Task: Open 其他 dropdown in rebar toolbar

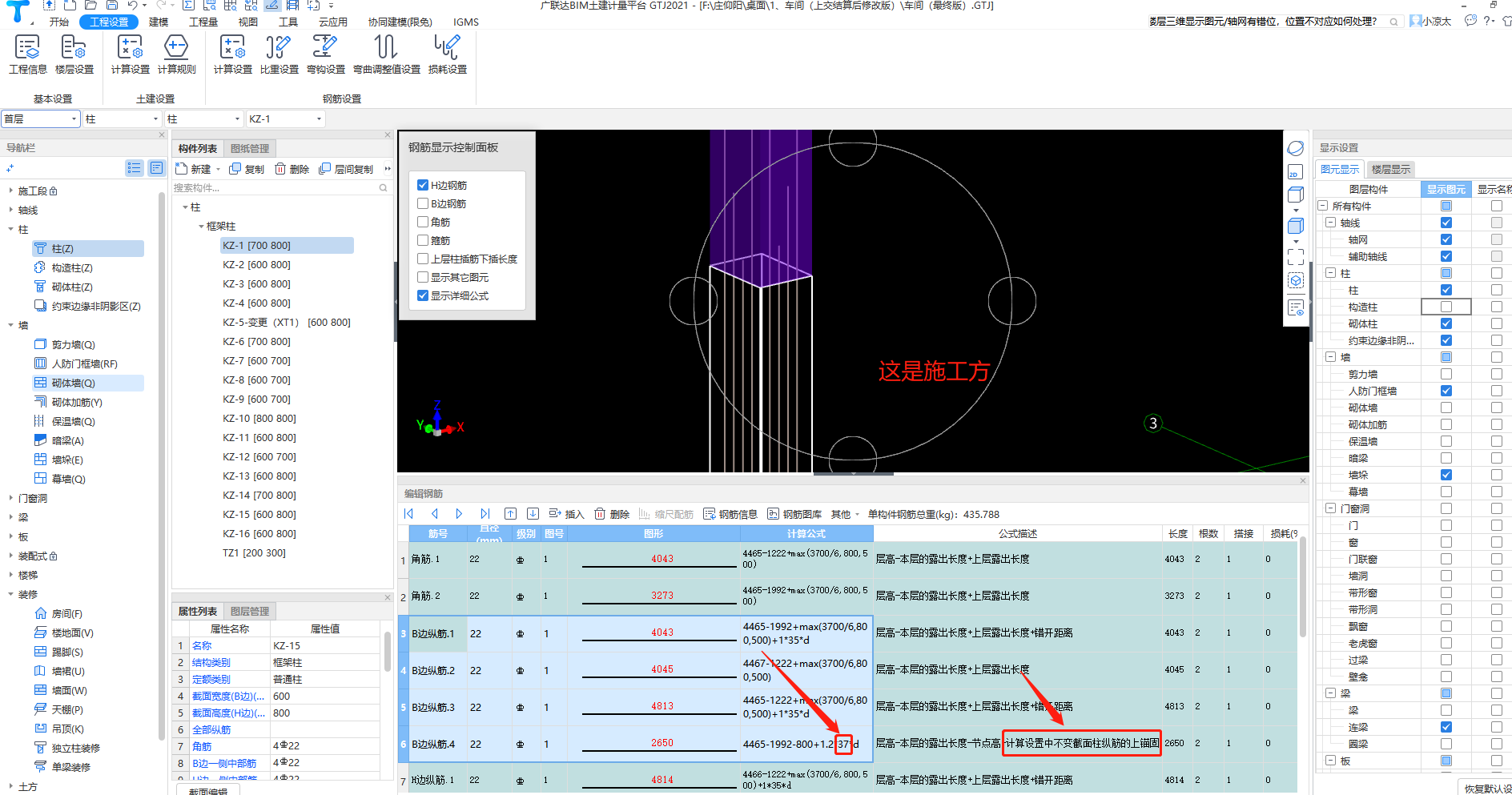Action: pos(845,514)
